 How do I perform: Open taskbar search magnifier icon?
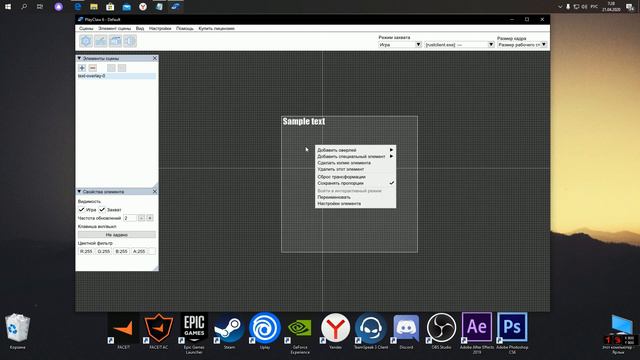click(x=24, y=7)
